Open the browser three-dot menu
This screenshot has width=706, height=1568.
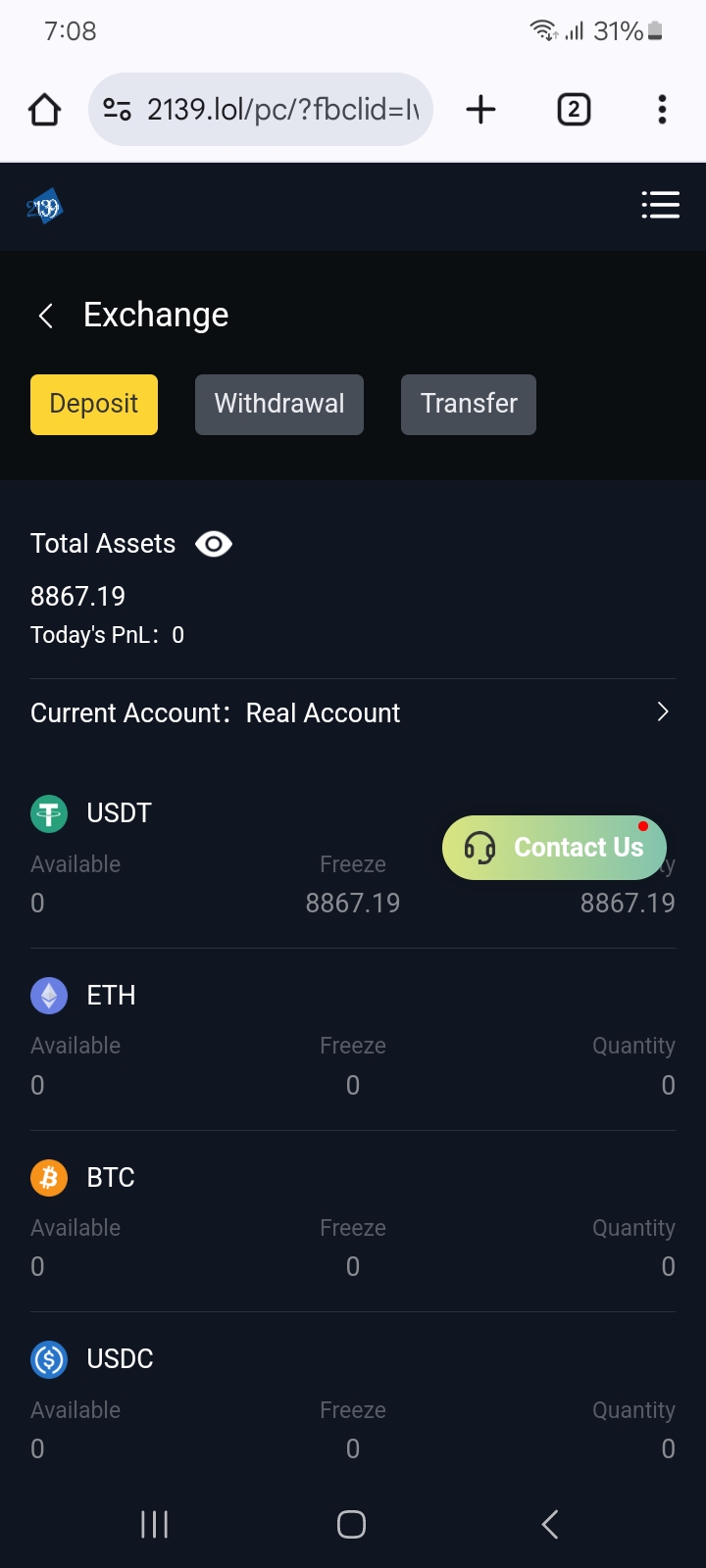tap(663, 110)
